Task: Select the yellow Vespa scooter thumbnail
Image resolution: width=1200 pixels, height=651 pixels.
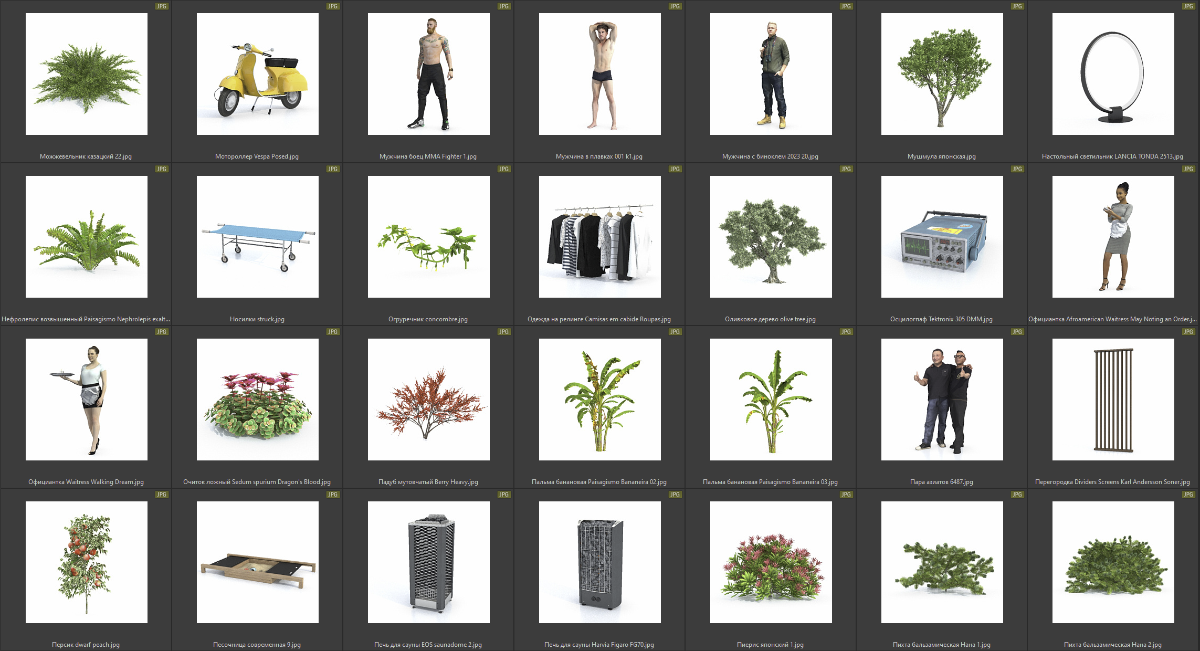Action: [257, 74]
